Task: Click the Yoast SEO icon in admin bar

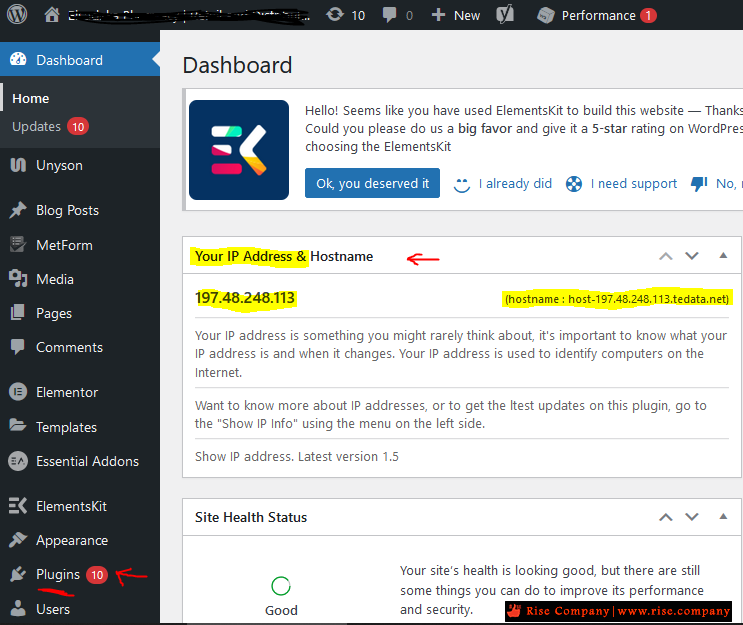Action: 506,15
